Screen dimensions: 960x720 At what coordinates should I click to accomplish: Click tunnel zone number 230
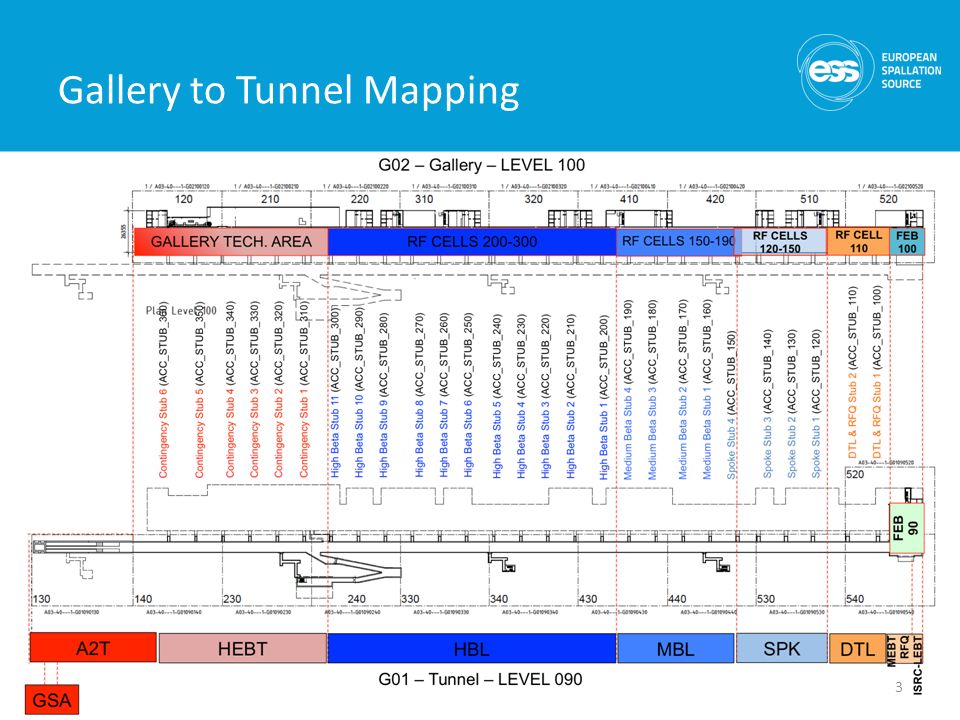pos(233,599)
